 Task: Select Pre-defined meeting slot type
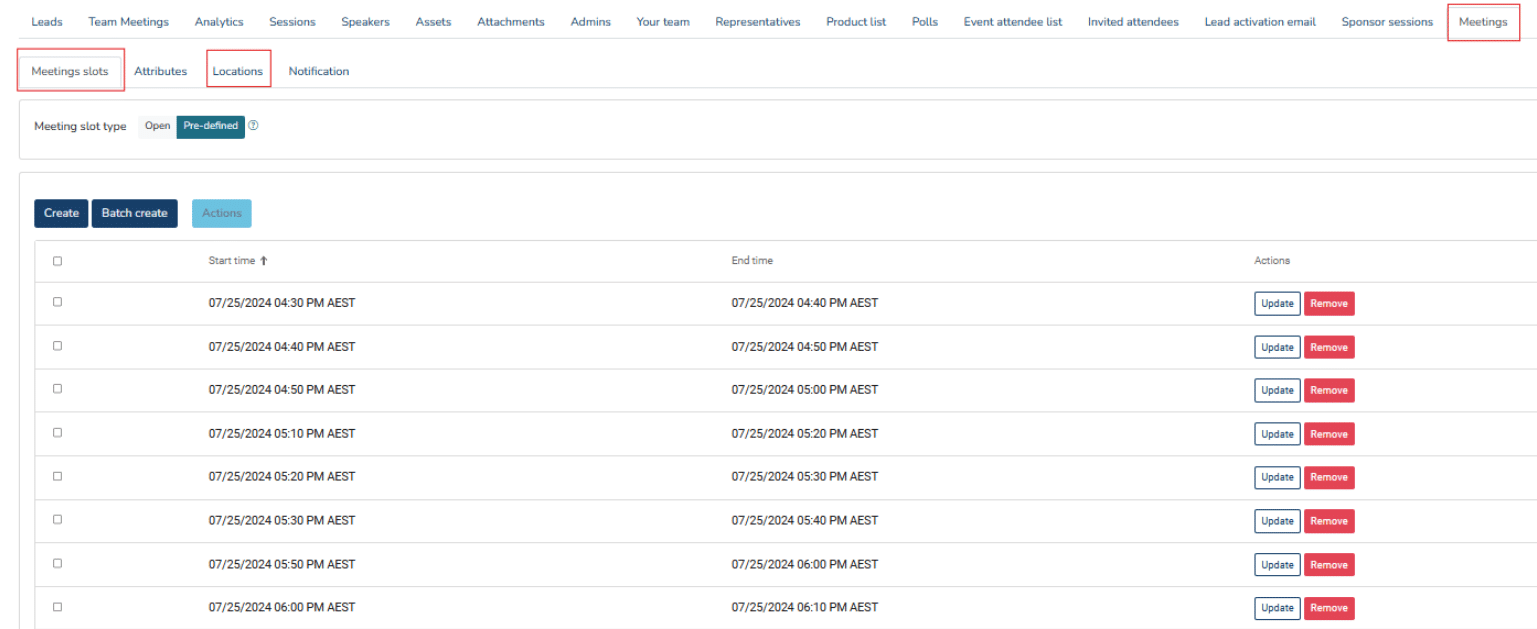[x=211, y=126]
